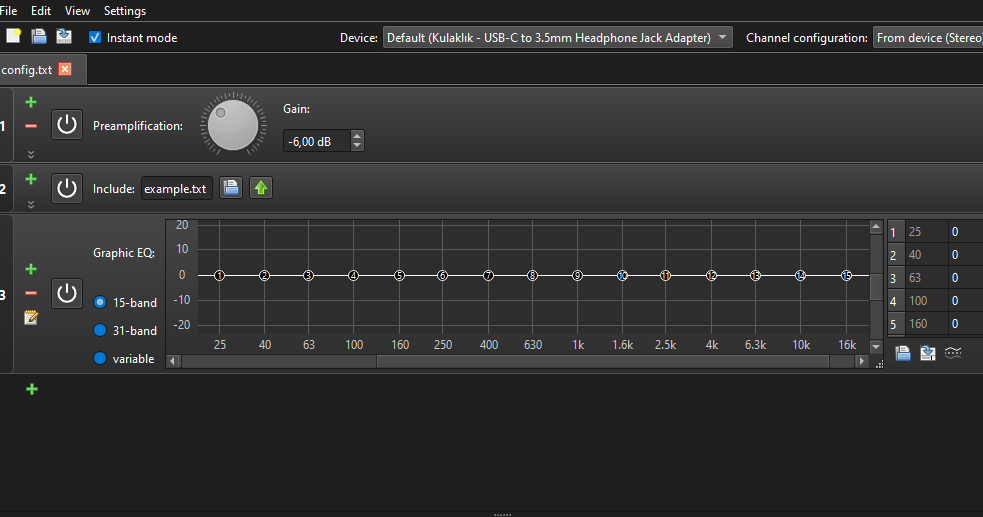Add a filter above the Preamplification row
Screen dimensions: 983x517
(31, 102)
